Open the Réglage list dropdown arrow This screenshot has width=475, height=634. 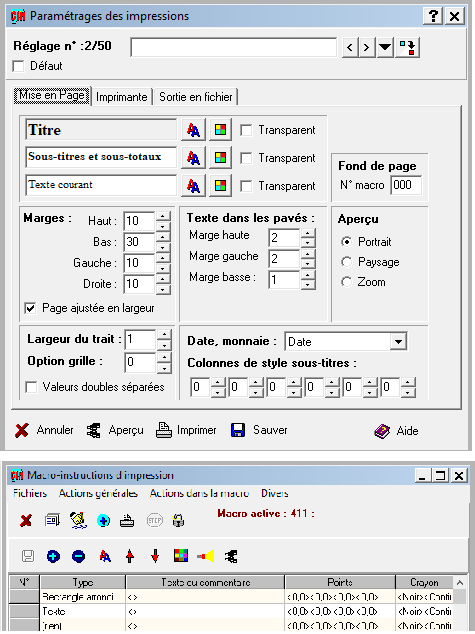[x=385, y=48]
